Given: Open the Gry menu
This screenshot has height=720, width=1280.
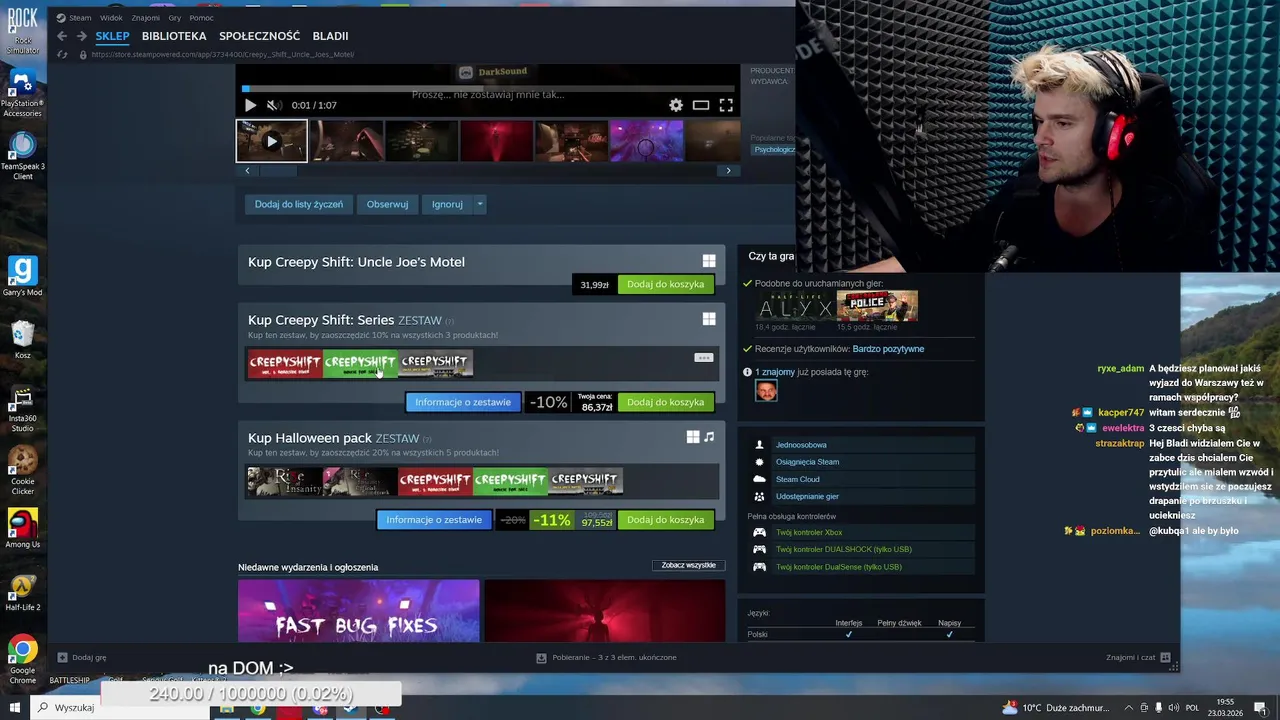Looking at the screenshot, I should tap(175, 17).
